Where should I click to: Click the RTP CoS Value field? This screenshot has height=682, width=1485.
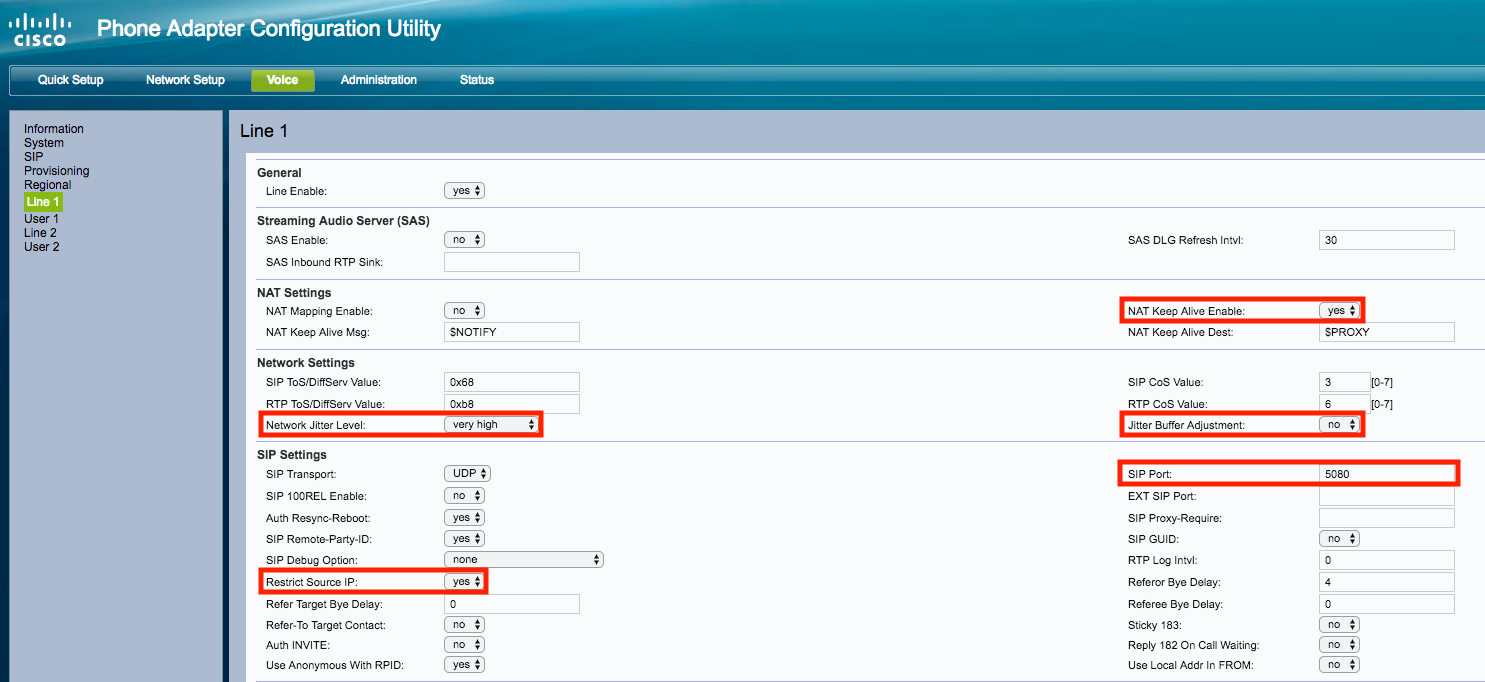[1344, 404]
